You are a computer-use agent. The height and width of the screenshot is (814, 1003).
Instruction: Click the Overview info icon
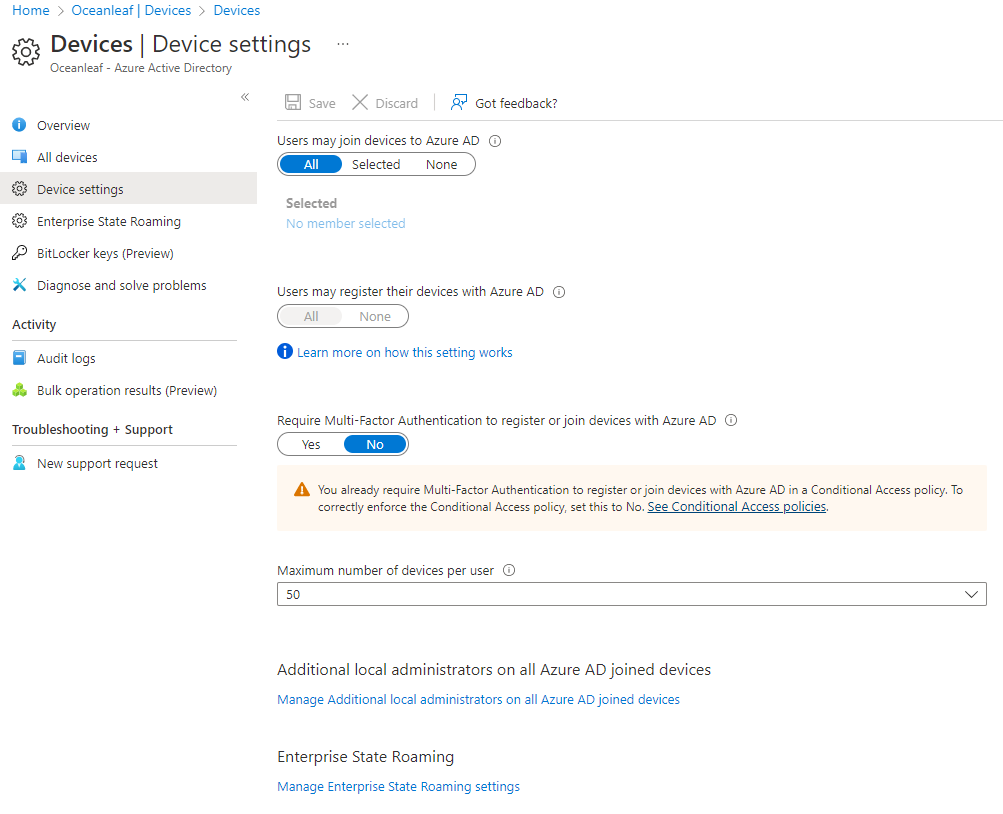tap(19, 125)
